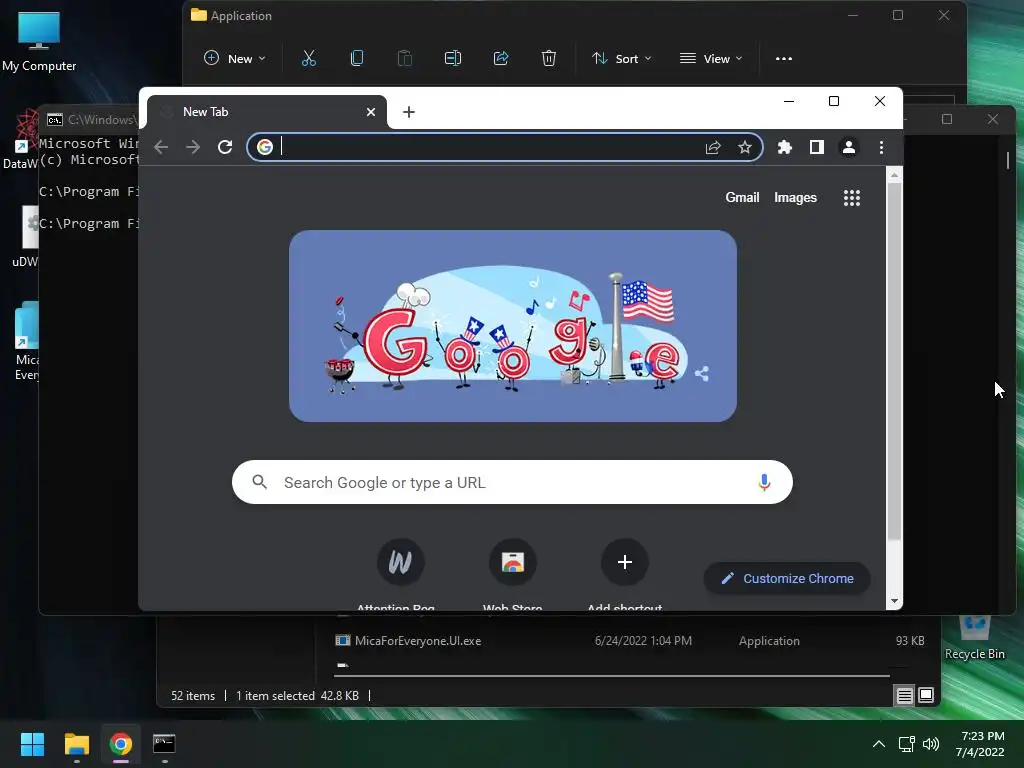Open the volume speaker tray icon
This screenshot has width=1024, height=768.
(931, 744)
